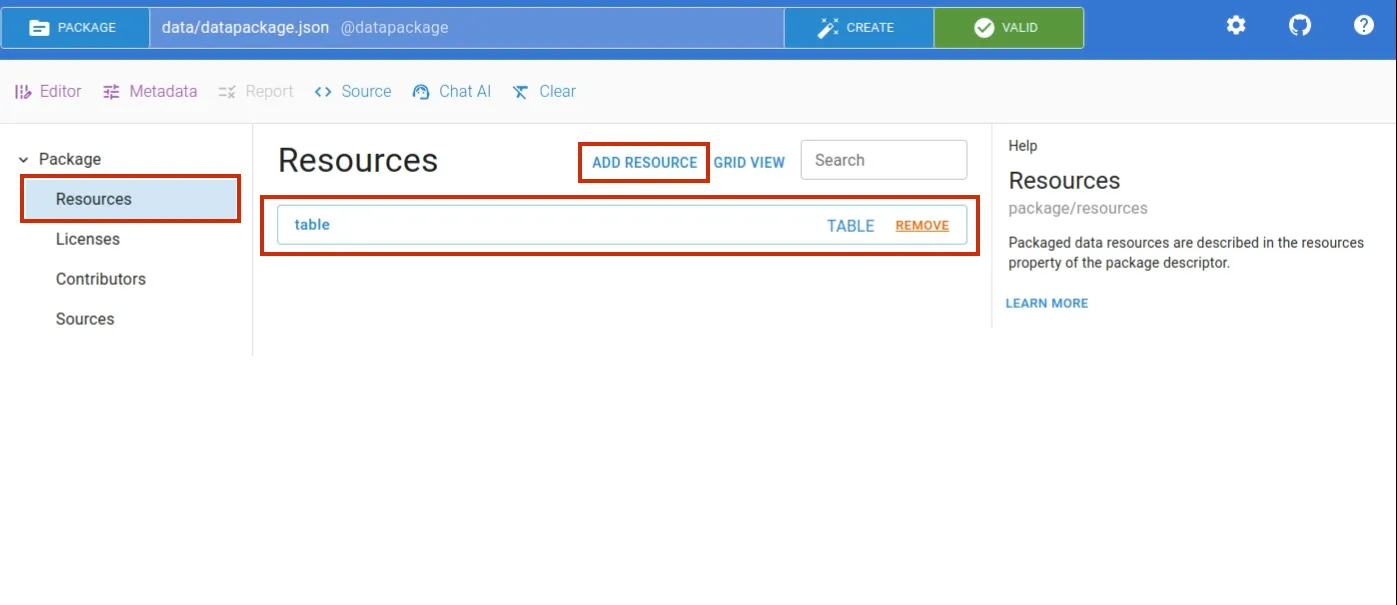Click the resource Search field
Screen dimensions: 1397x605
click(884, 160)
